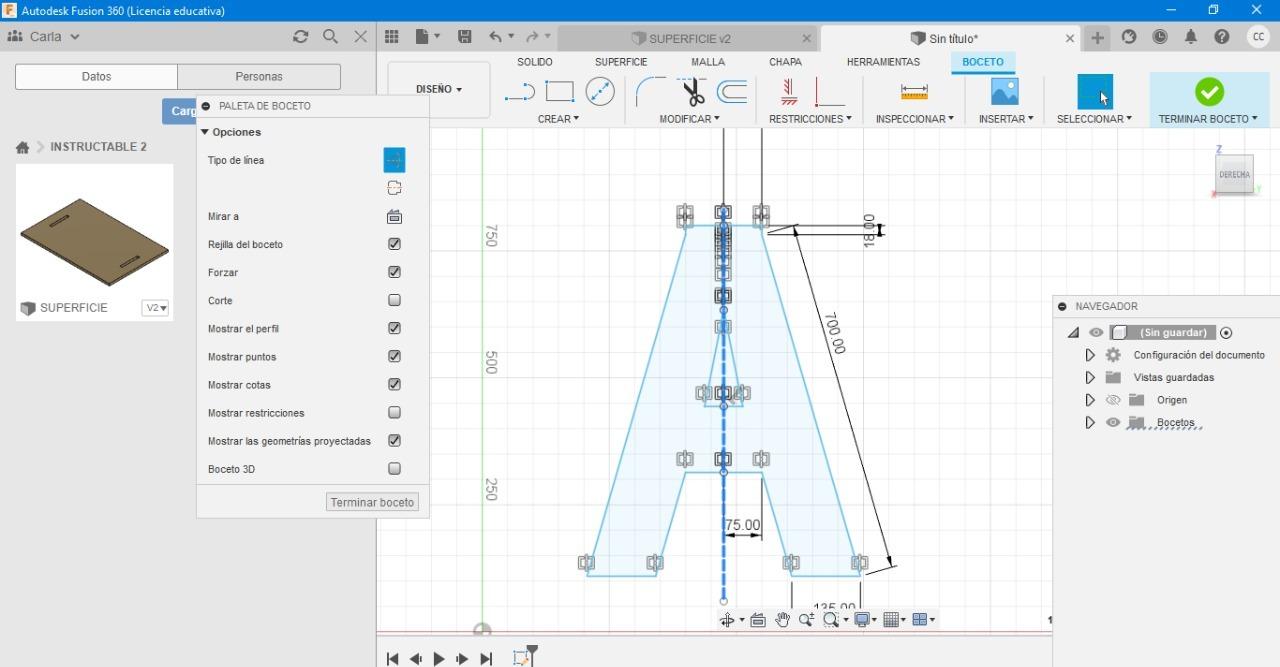Expand Configuración del documento tree node
The height and width of the screenshot is (667, 1280).
click(x=1090, y=355)
